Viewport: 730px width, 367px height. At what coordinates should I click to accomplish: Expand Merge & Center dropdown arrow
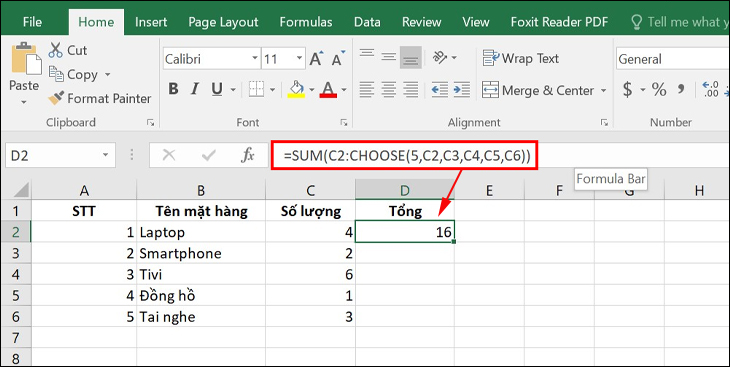[604, 90]
